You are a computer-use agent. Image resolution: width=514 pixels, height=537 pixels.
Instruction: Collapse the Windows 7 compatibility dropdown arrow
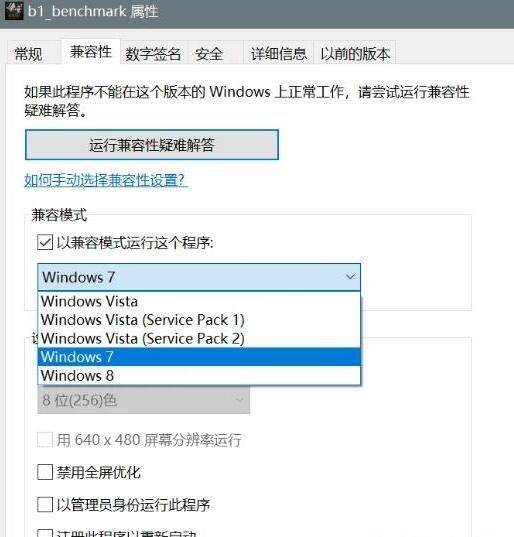[x=350, y=277]
